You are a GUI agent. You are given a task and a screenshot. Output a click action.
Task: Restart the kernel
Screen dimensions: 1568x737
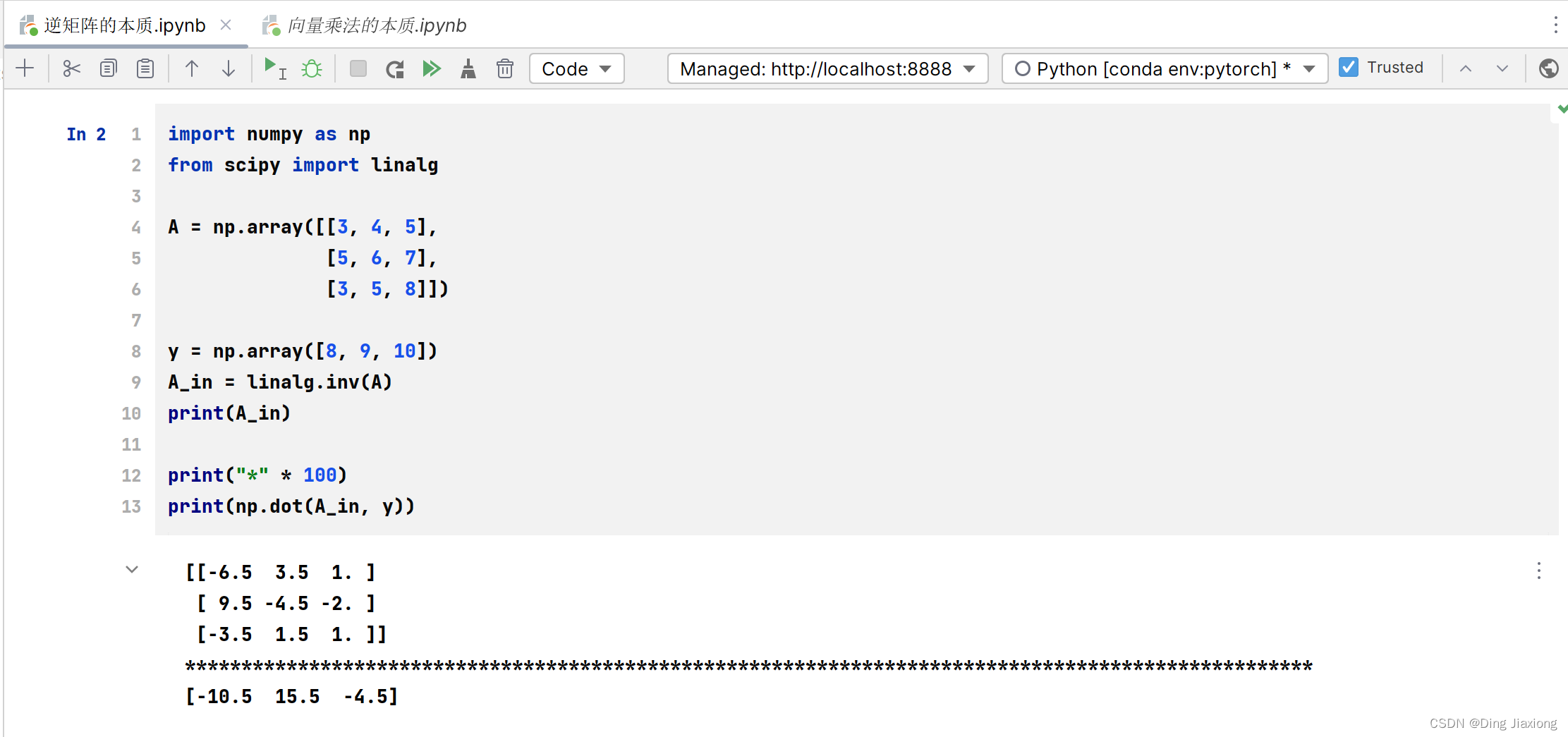coord(395,68)
